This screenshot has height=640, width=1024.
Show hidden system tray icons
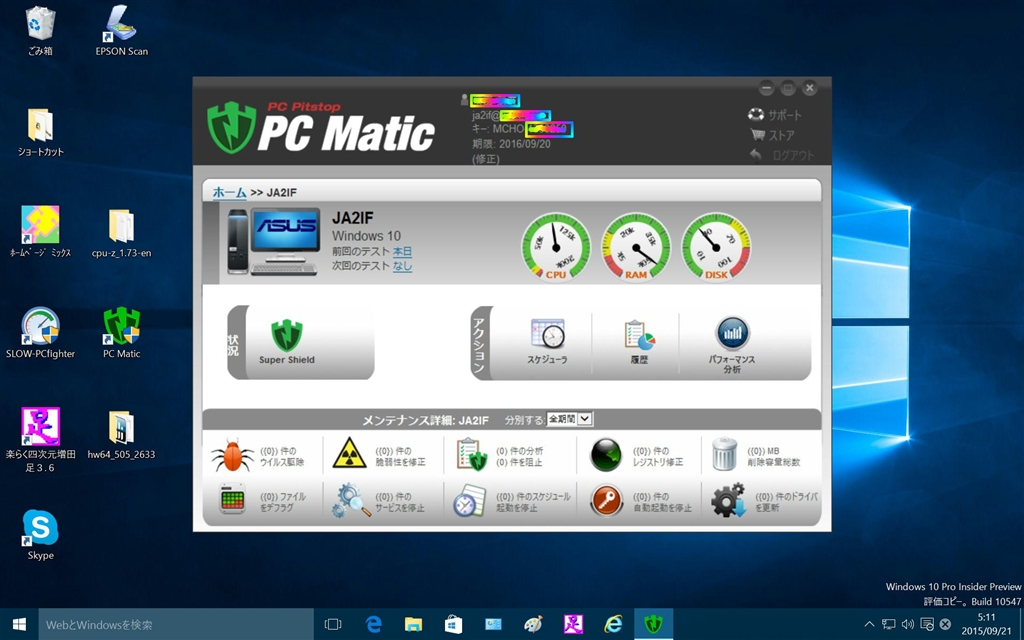[869, 624]
